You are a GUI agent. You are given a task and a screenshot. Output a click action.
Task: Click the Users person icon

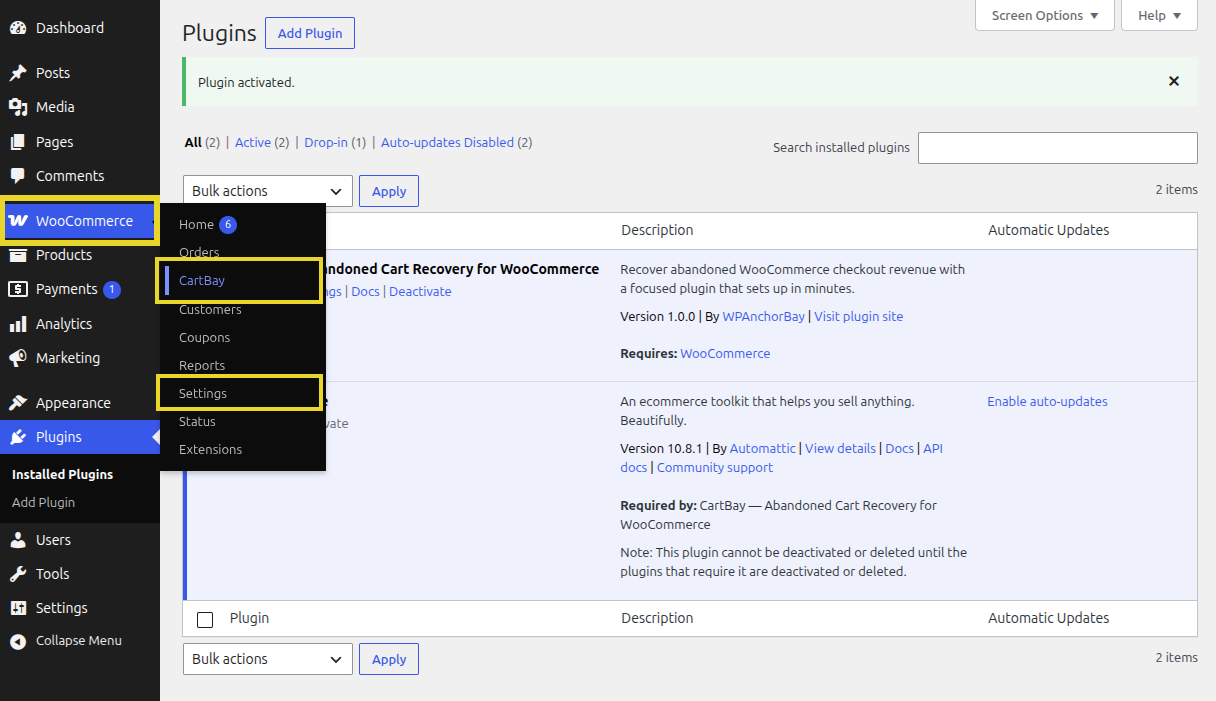tap(18, 540)
